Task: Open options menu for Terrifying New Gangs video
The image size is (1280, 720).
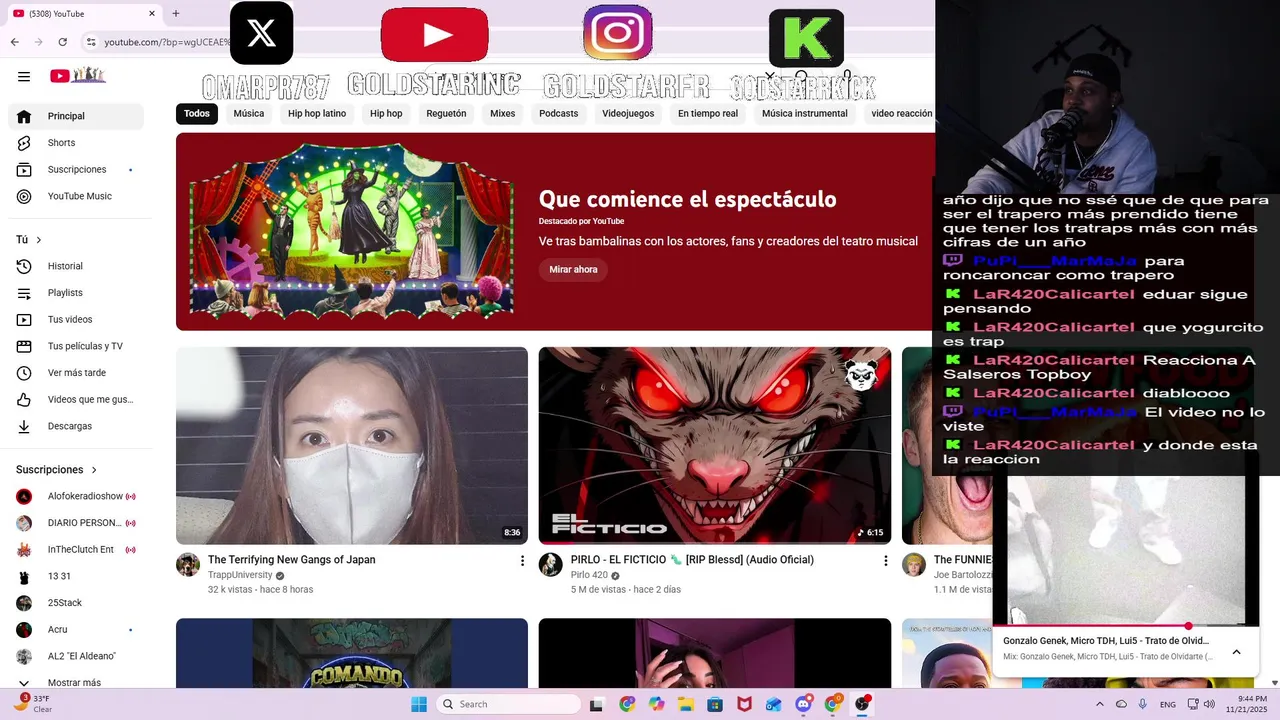Action: tap(522, 561)
